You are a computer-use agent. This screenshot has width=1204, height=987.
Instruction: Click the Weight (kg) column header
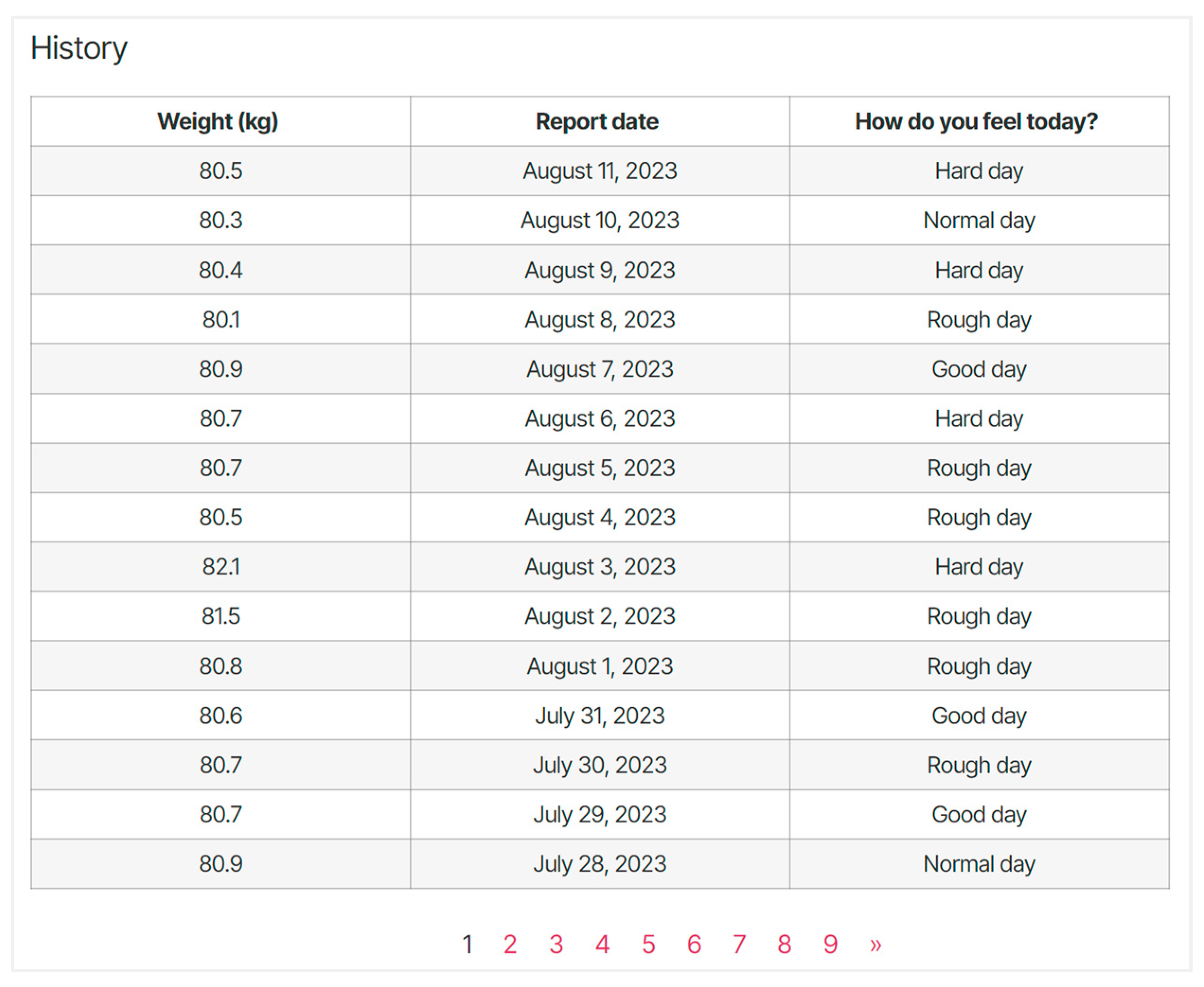[x=218, y=121]
